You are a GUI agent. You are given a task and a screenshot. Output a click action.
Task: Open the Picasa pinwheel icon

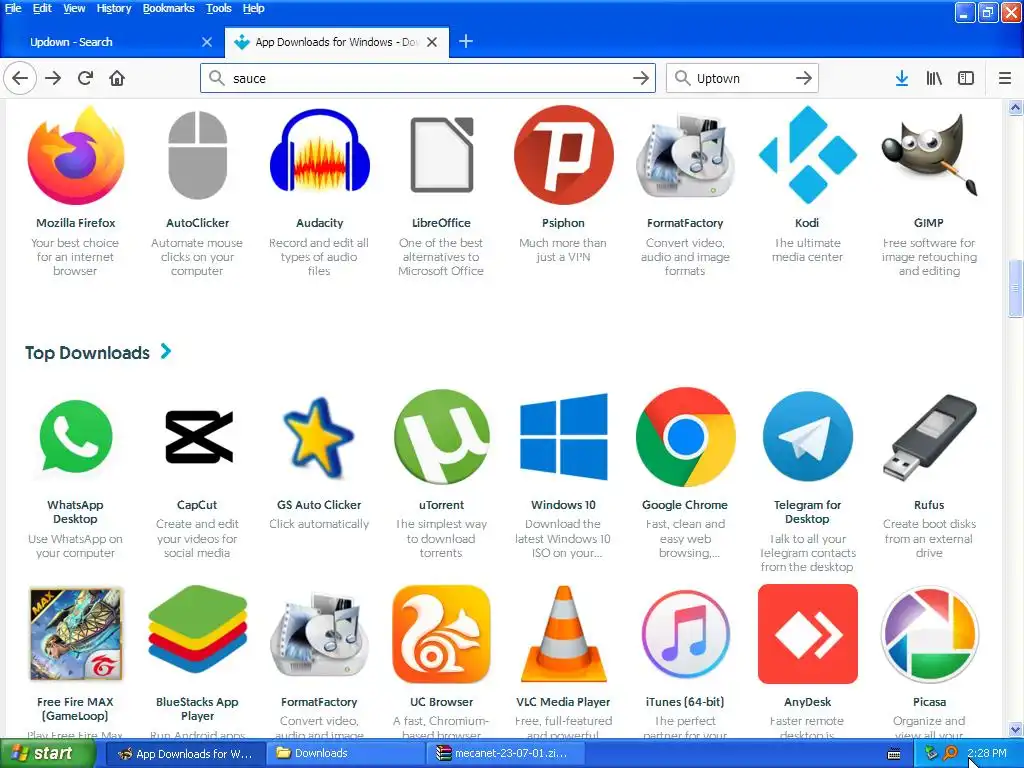coord(929,634)
